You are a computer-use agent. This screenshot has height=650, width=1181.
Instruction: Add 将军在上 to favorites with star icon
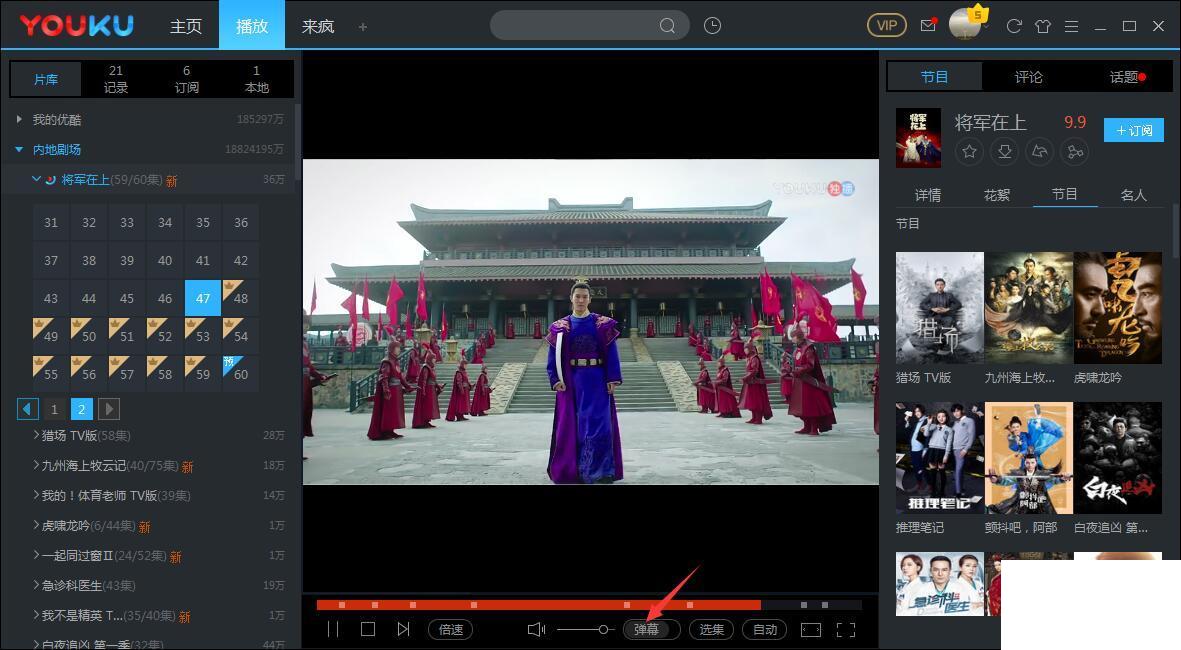[968, 152]
